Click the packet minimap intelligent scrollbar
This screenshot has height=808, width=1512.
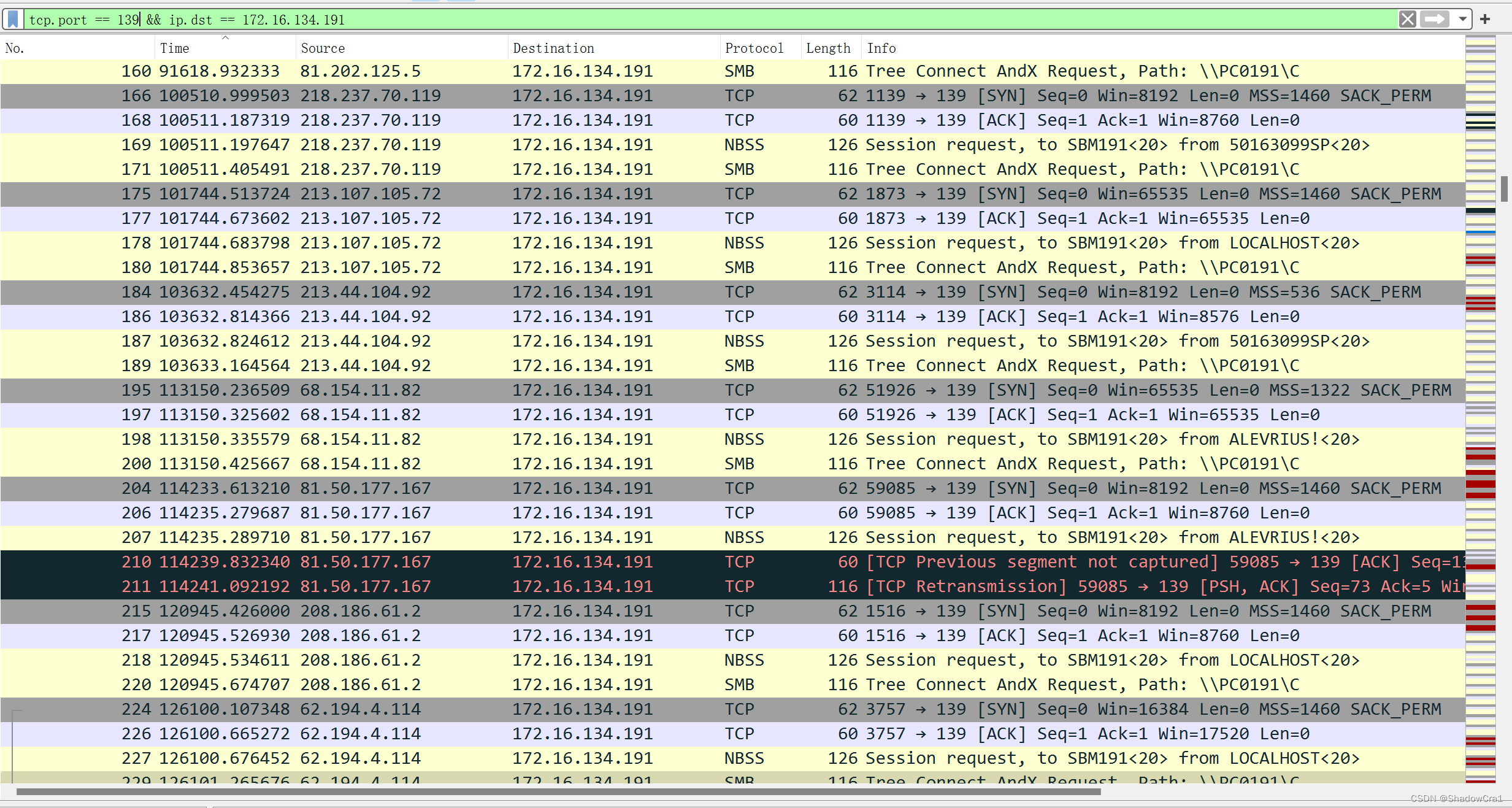click(x=1480, y=409)
